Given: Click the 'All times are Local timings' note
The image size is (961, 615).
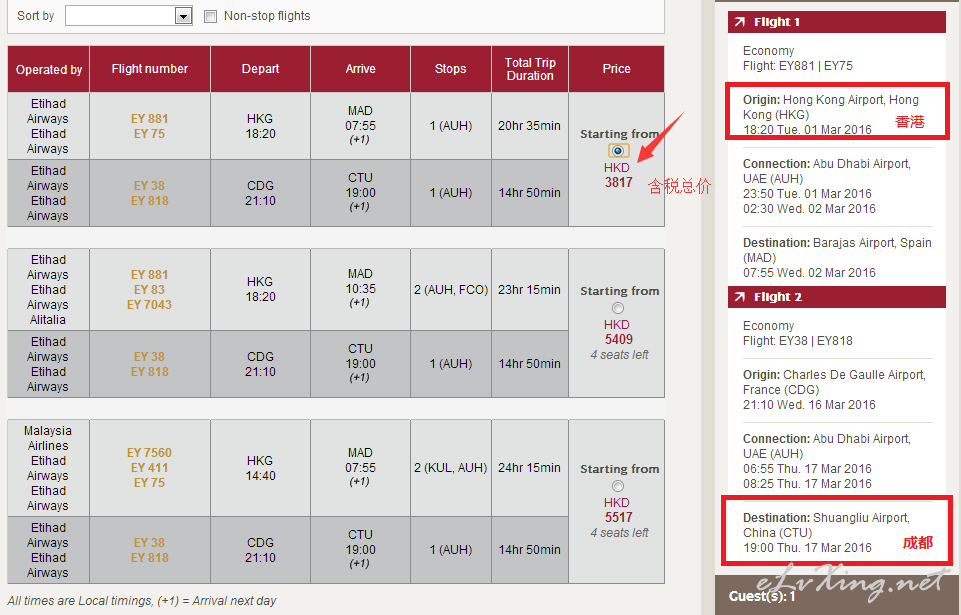Looking at the screenshot, I should click(142, 601).
